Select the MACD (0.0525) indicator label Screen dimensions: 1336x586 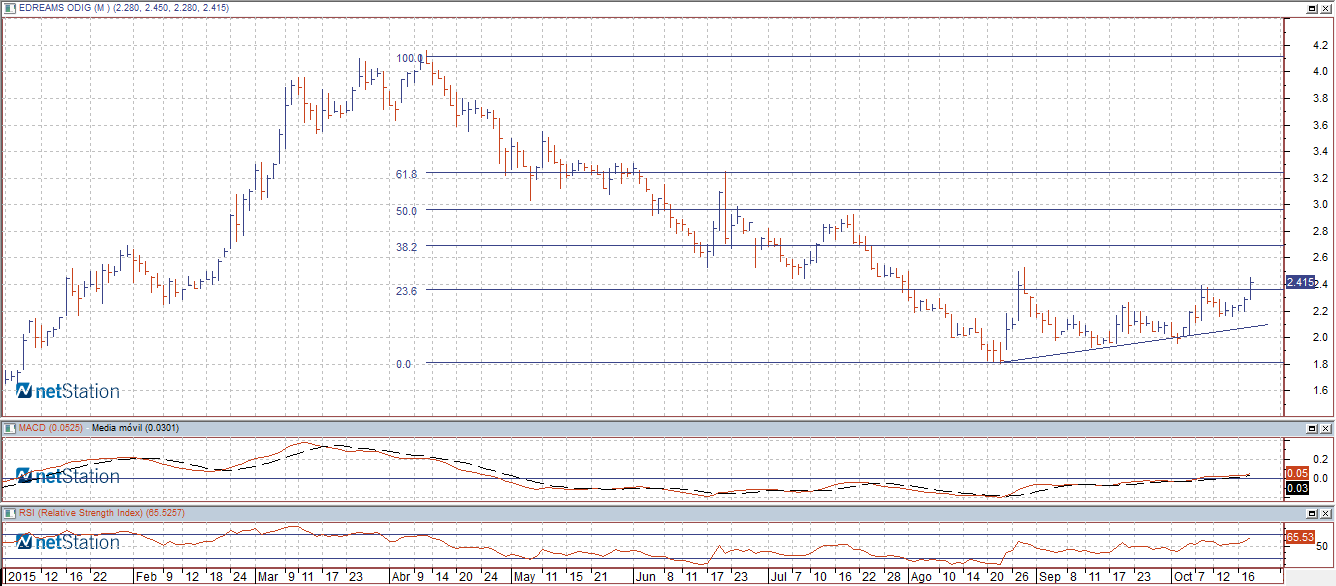click(51, 428)
